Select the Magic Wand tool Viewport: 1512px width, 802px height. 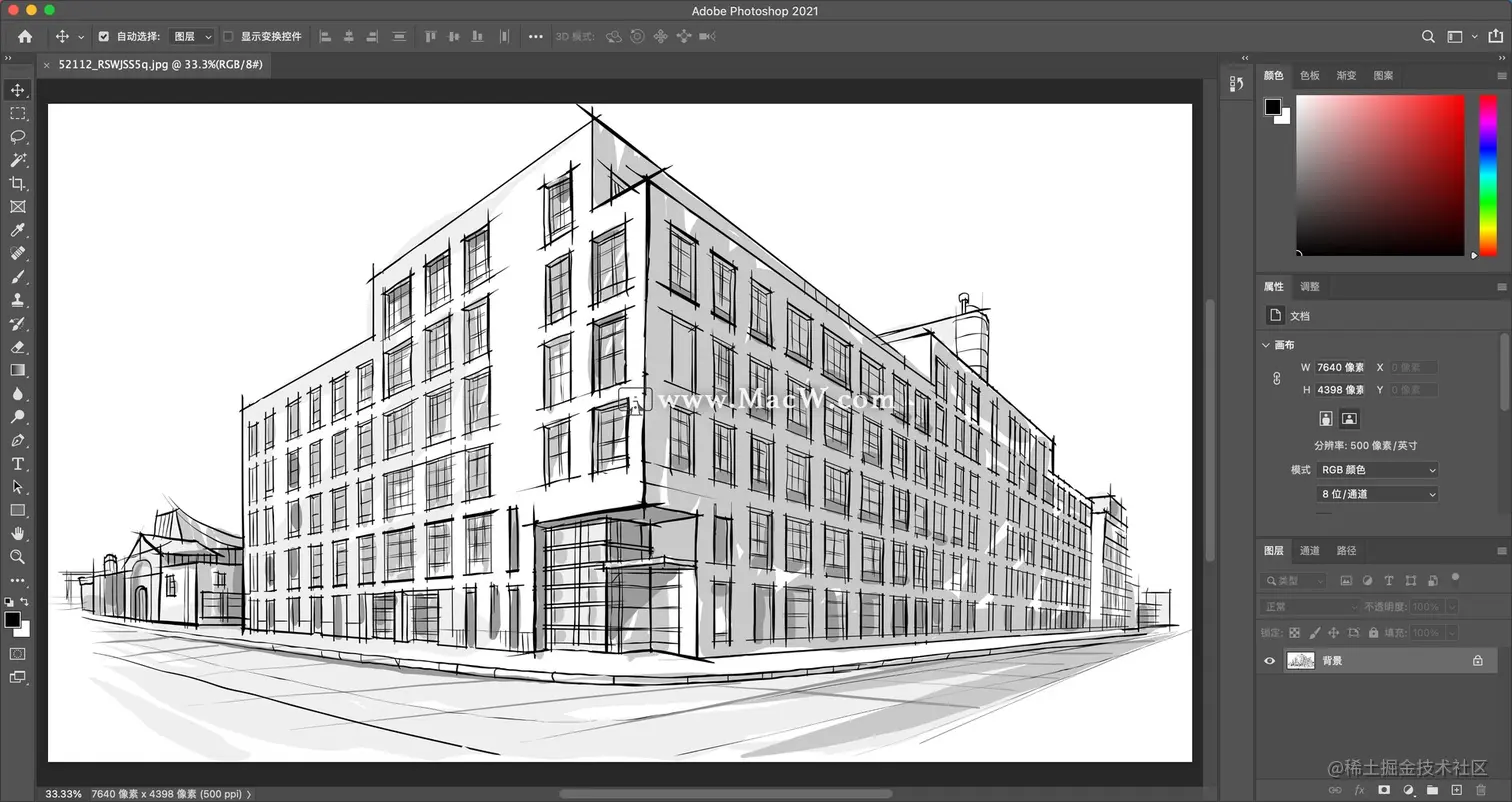point(17,160)
